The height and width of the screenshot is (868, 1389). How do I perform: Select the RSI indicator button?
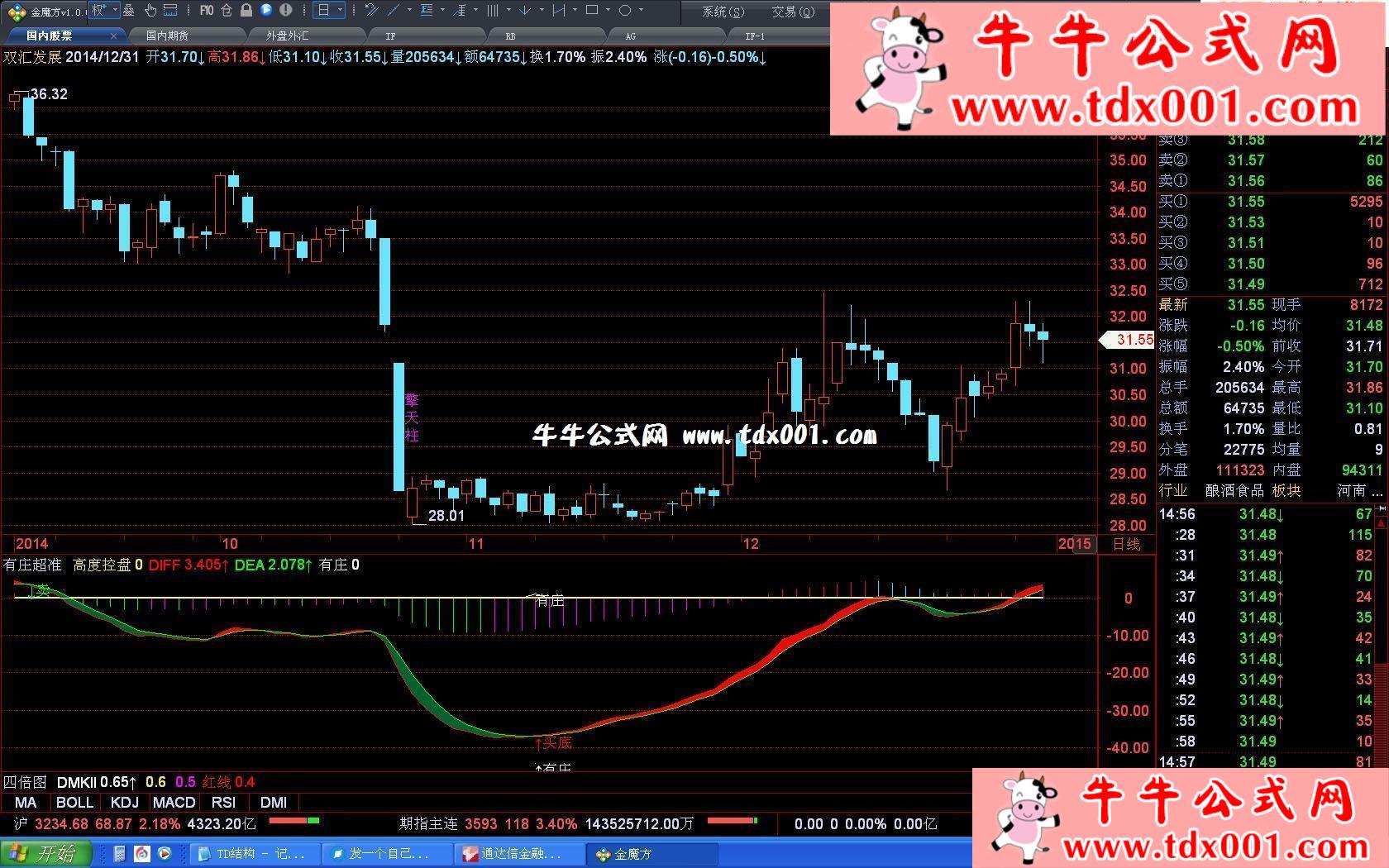coord(223,803)
